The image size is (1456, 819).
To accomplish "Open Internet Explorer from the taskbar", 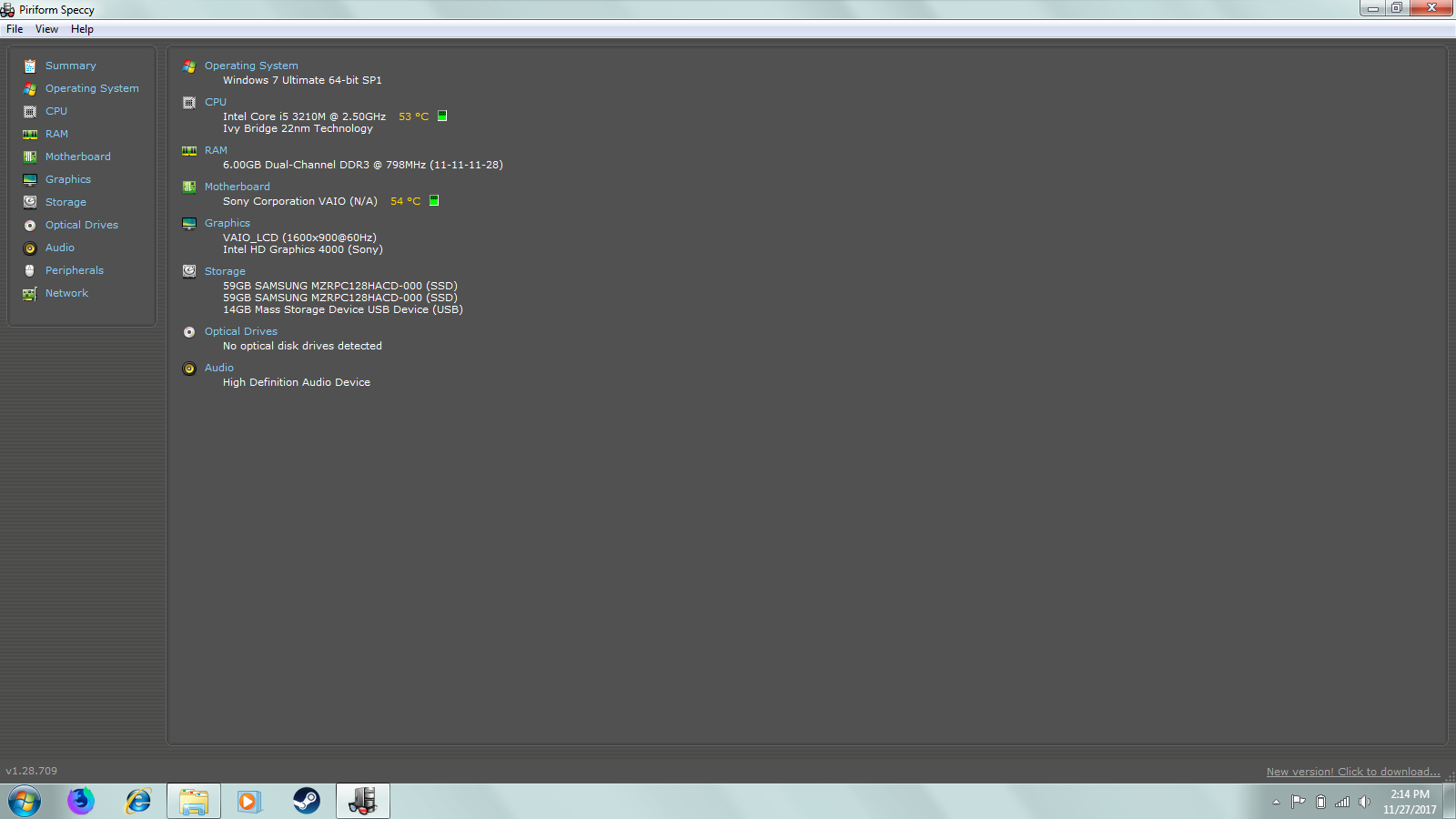I will click(138, 801).
